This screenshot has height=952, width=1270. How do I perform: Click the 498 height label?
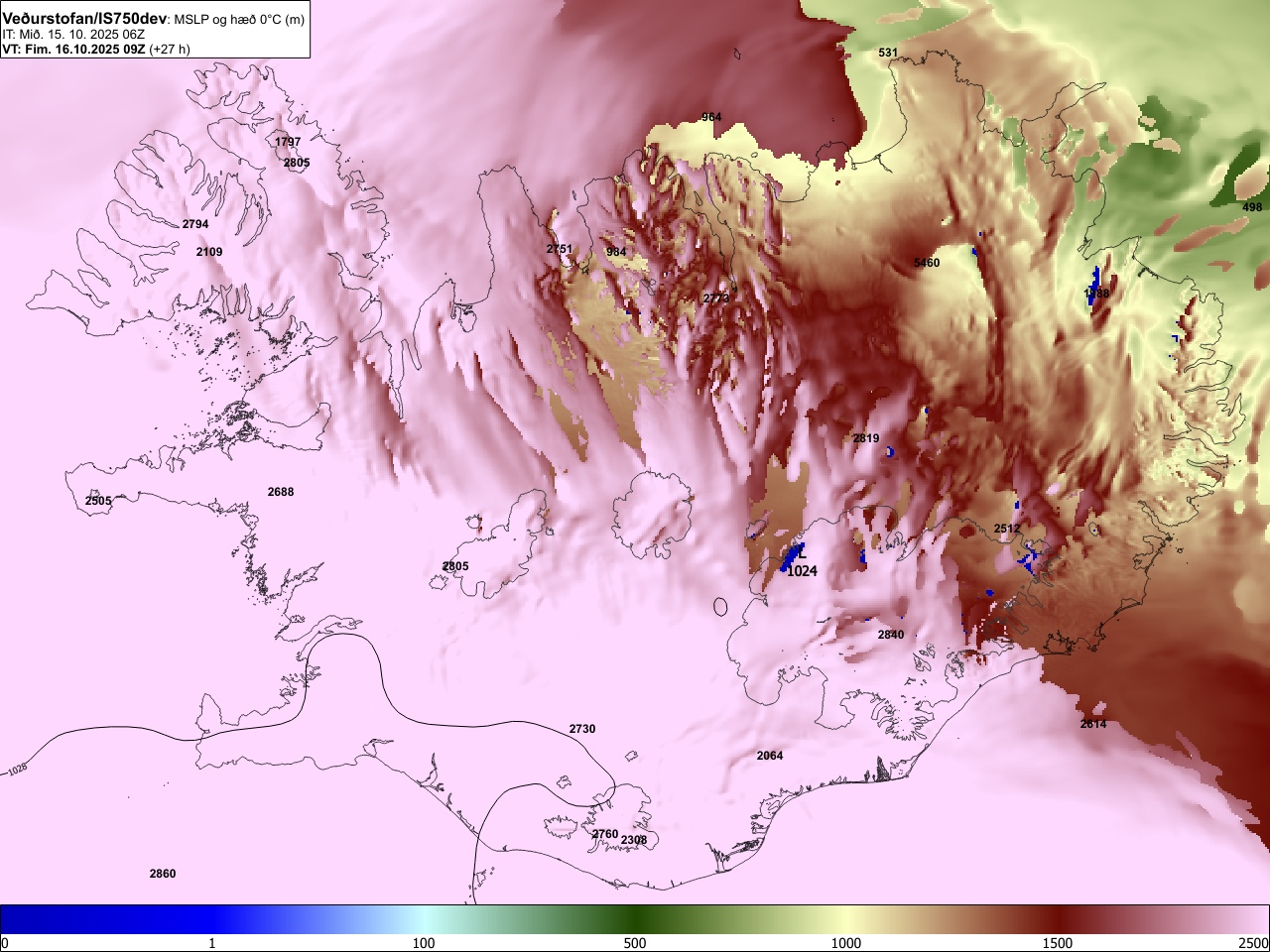tap(1253, 207)
